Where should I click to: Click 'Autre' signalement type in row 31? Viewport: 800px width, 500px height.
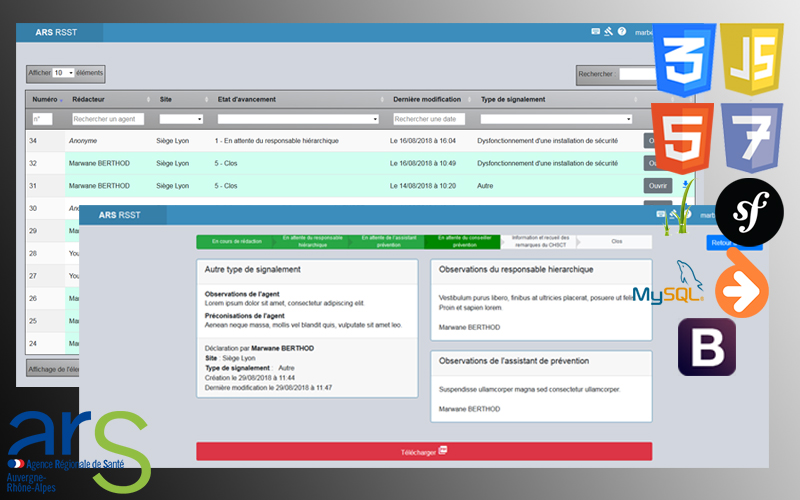click(485, 186)
